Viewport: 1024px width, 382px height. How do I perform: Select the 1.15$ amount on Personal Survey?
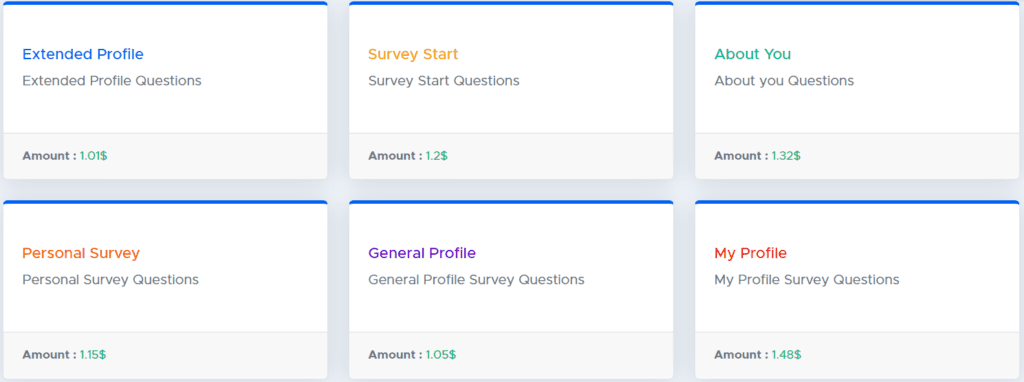tap(93, 355)
